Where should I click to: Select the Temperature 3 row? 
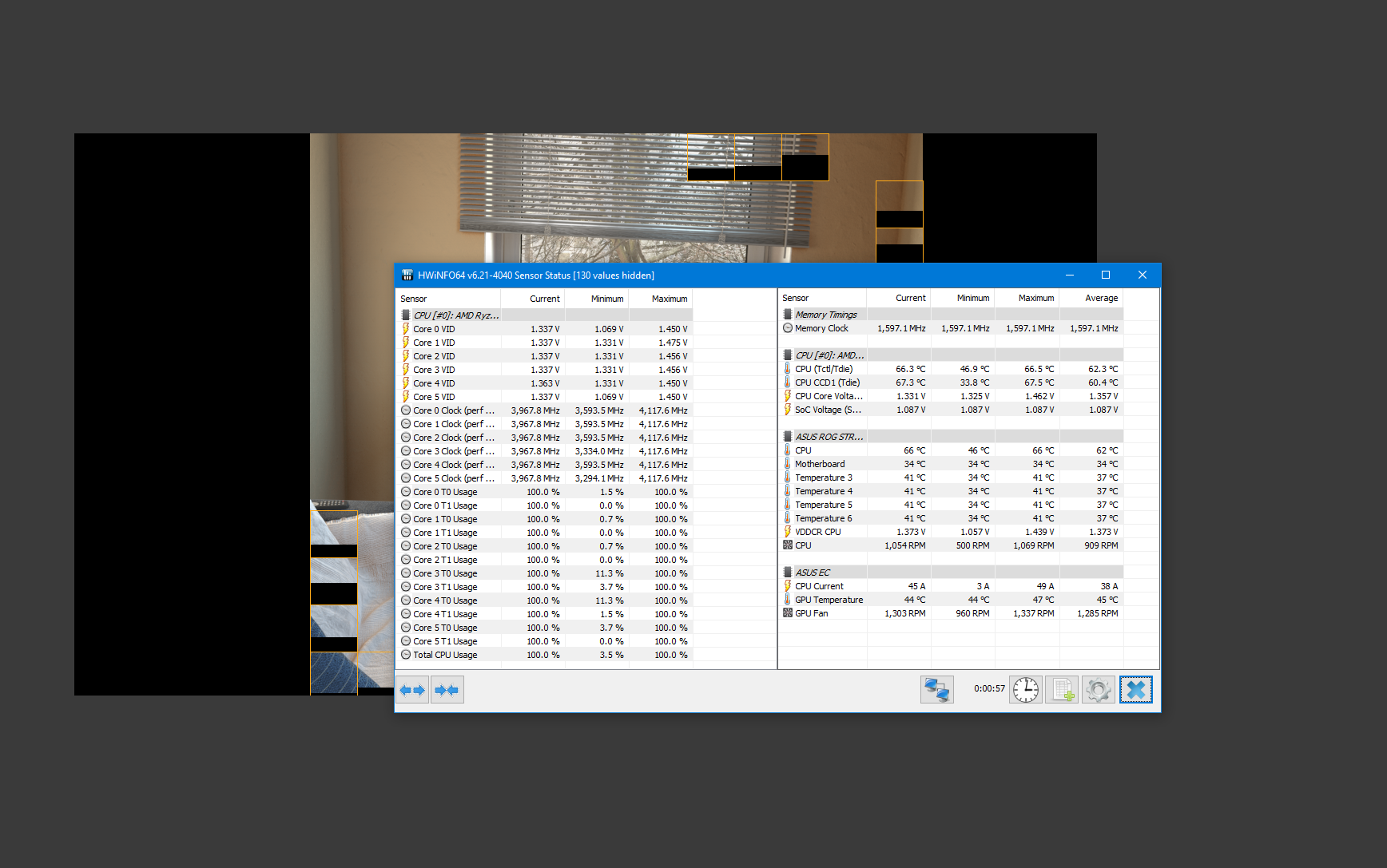952,478
